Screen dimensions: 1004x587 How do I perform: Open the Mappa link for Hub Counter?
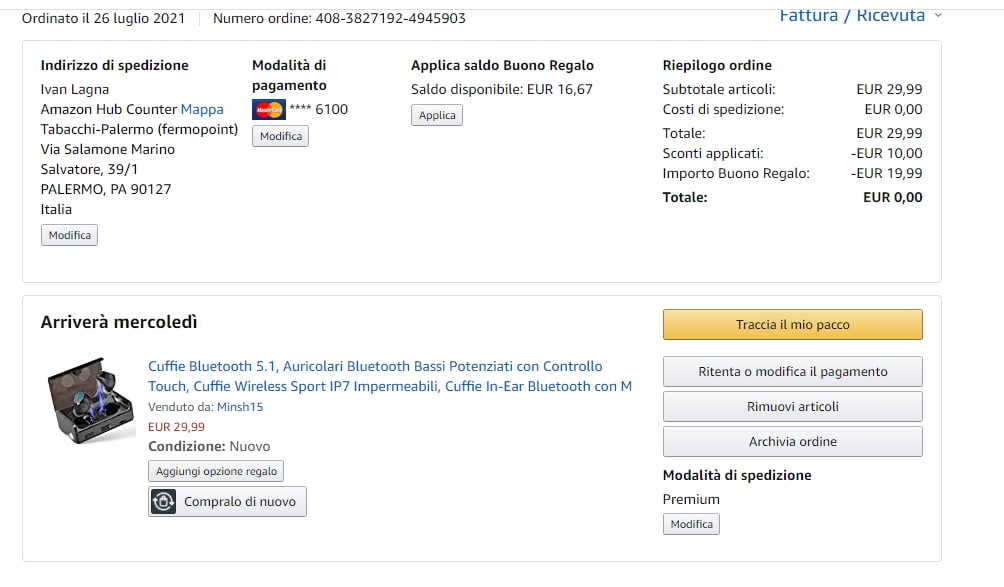pyautogui.click(x=202, y=109)
